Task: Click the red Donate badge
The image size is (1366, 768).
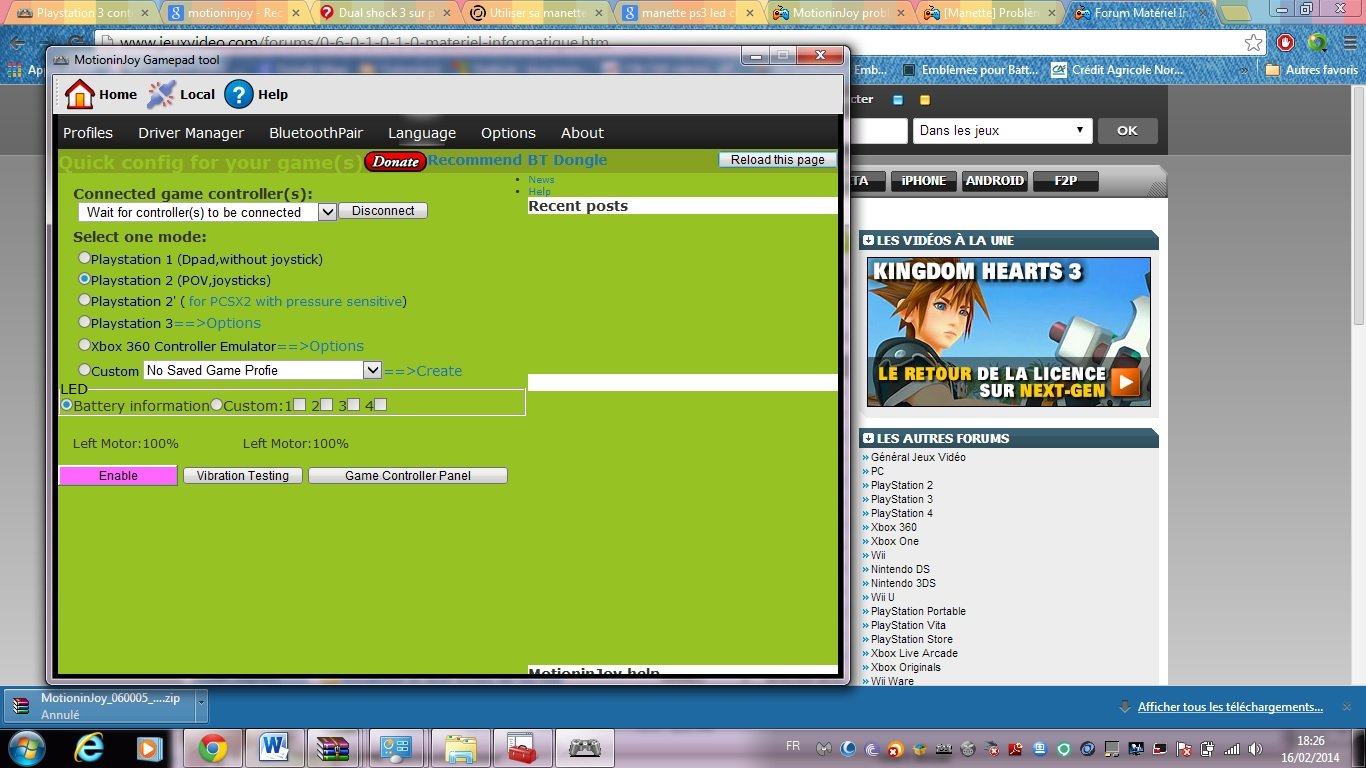Action: click(x=396, y=161)
